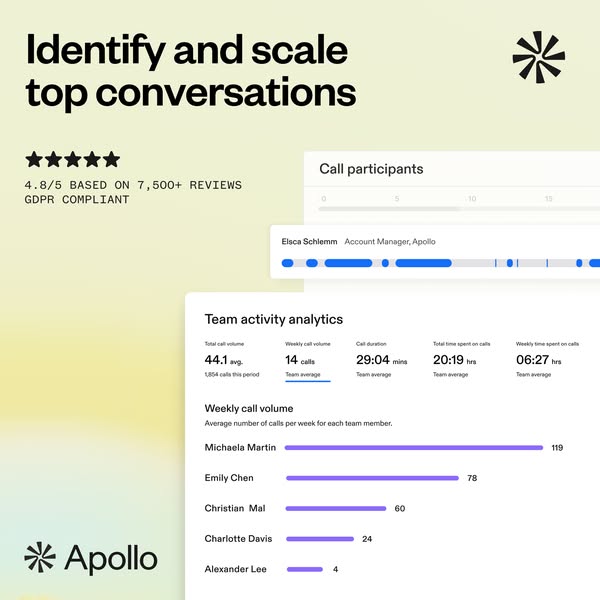Click Charlotte Davis's call volume bar
600x600 pixels.
coord(320,539)
